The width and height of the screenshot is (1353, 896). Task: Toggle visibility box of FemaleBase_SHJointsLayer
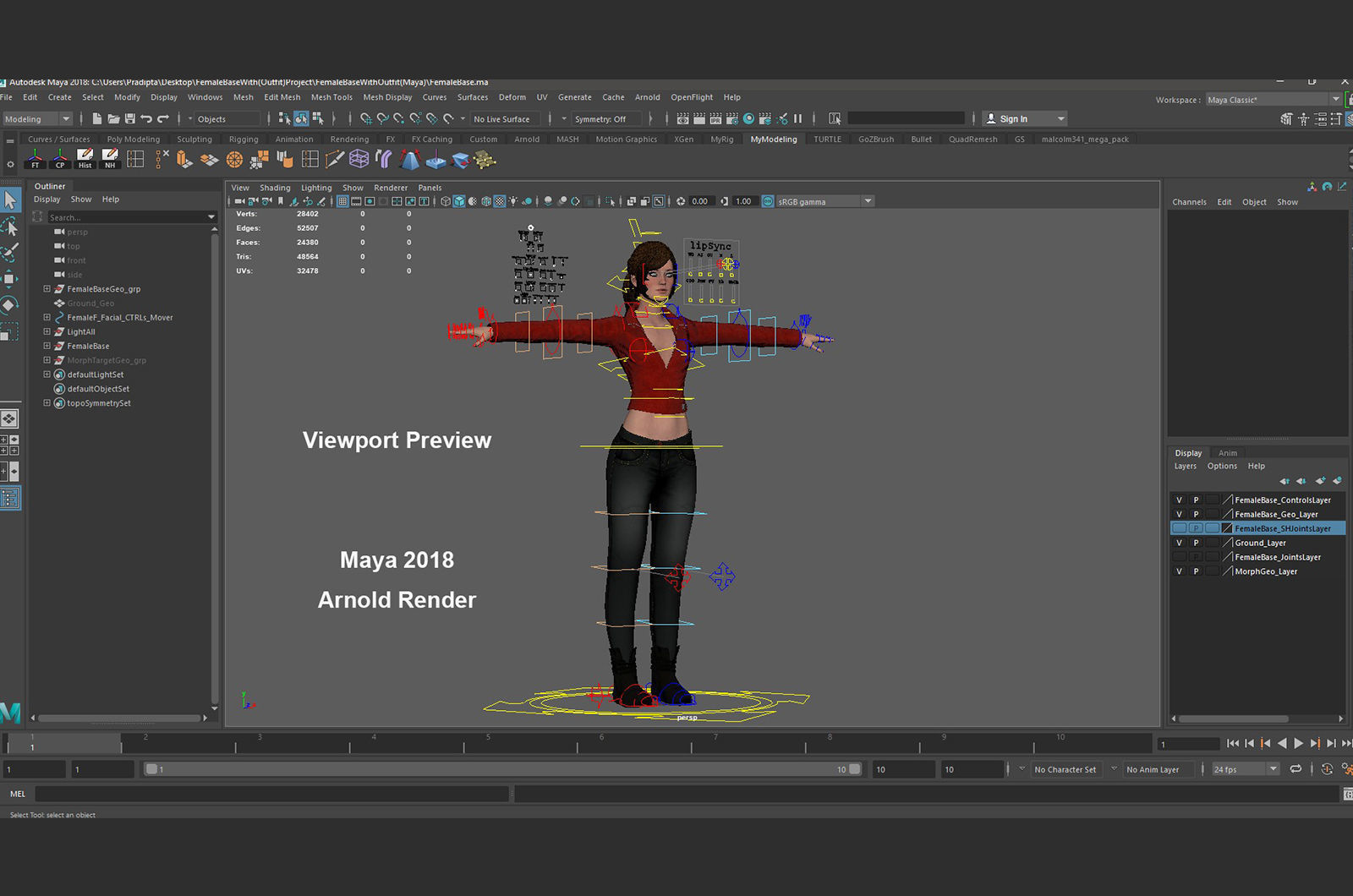pos(1179,528)
